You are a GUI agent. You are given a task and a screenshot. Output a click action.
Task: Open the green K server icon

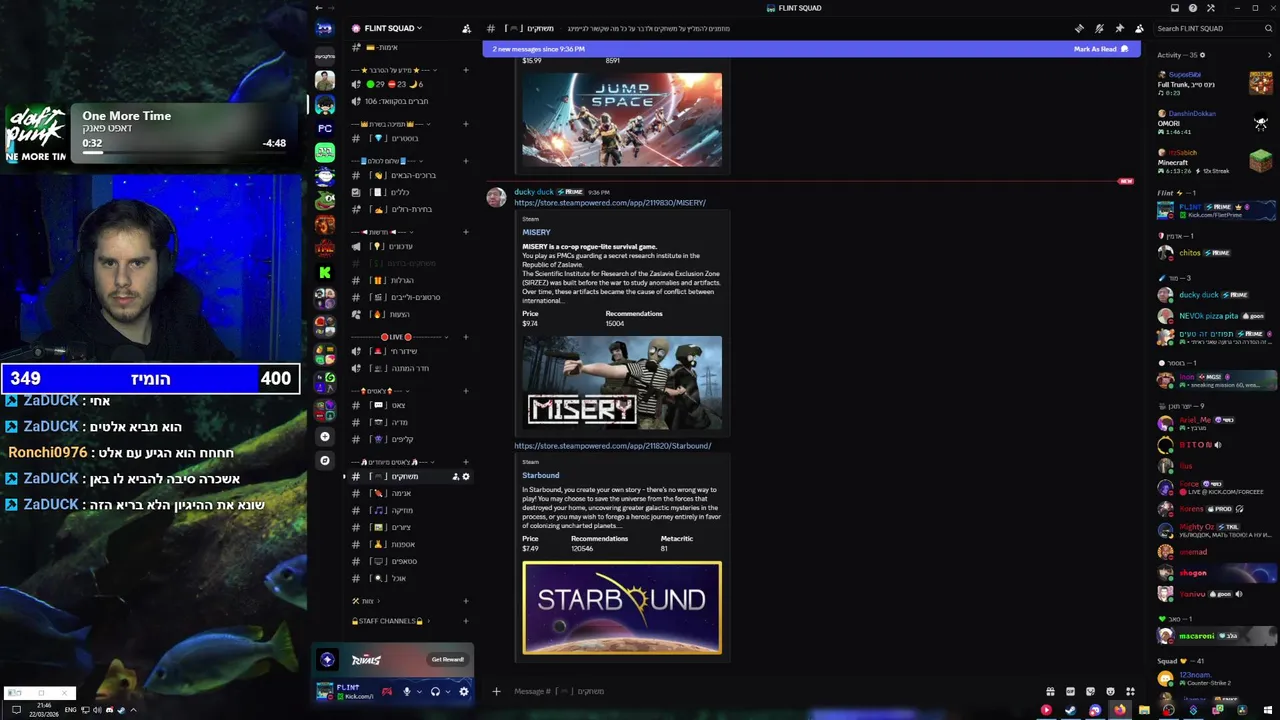click(324, 272)
